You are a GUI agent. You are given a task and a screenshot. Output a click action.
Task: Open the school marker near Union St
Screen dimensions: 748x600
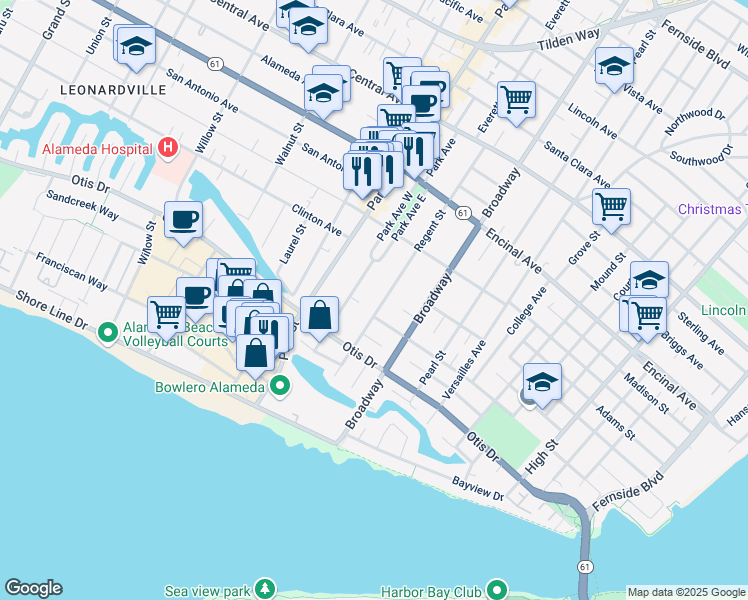tap(135, 45)
